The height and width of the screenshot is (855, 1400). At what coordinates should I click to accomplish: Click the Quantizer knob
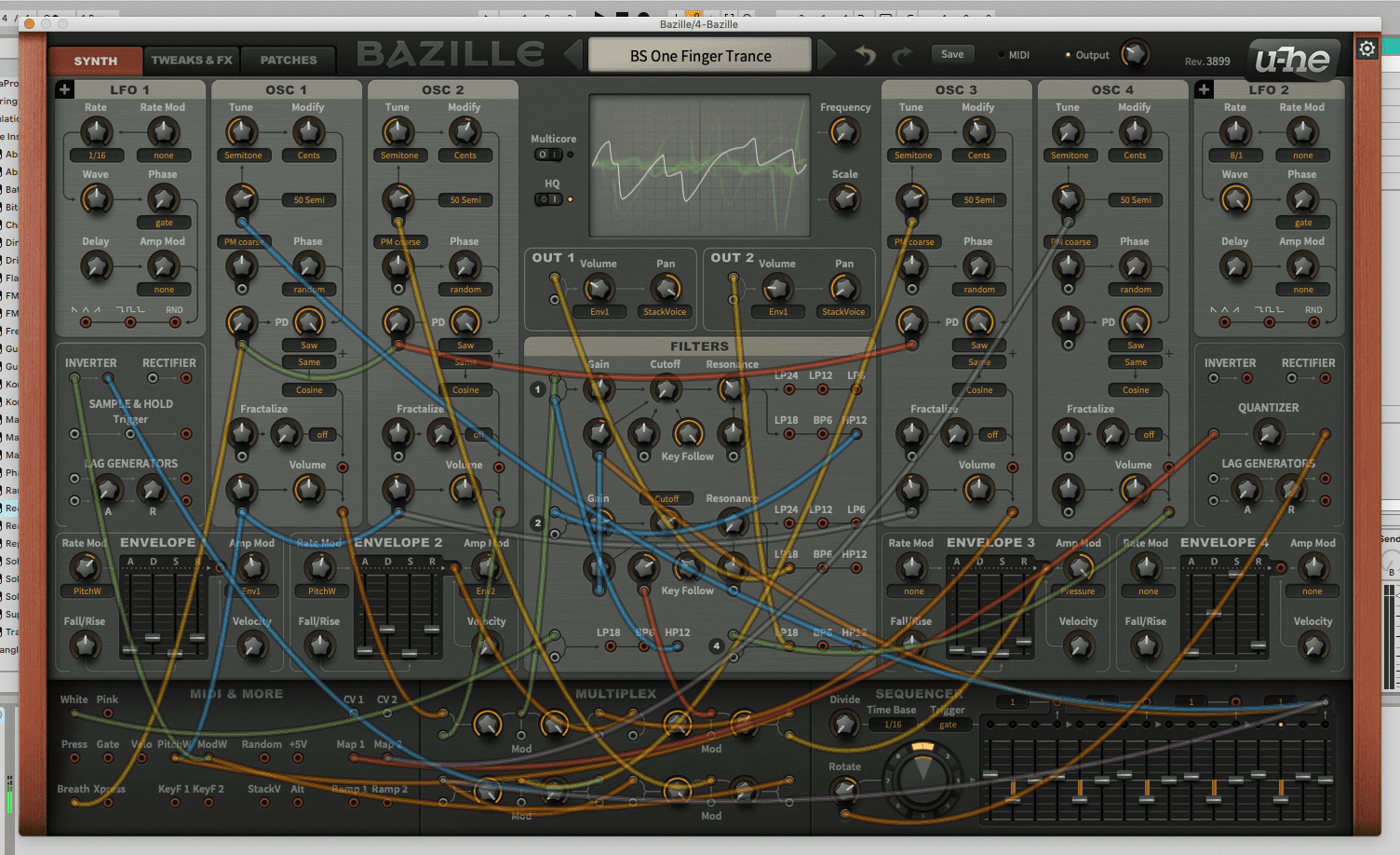(x=1268, y=433)
